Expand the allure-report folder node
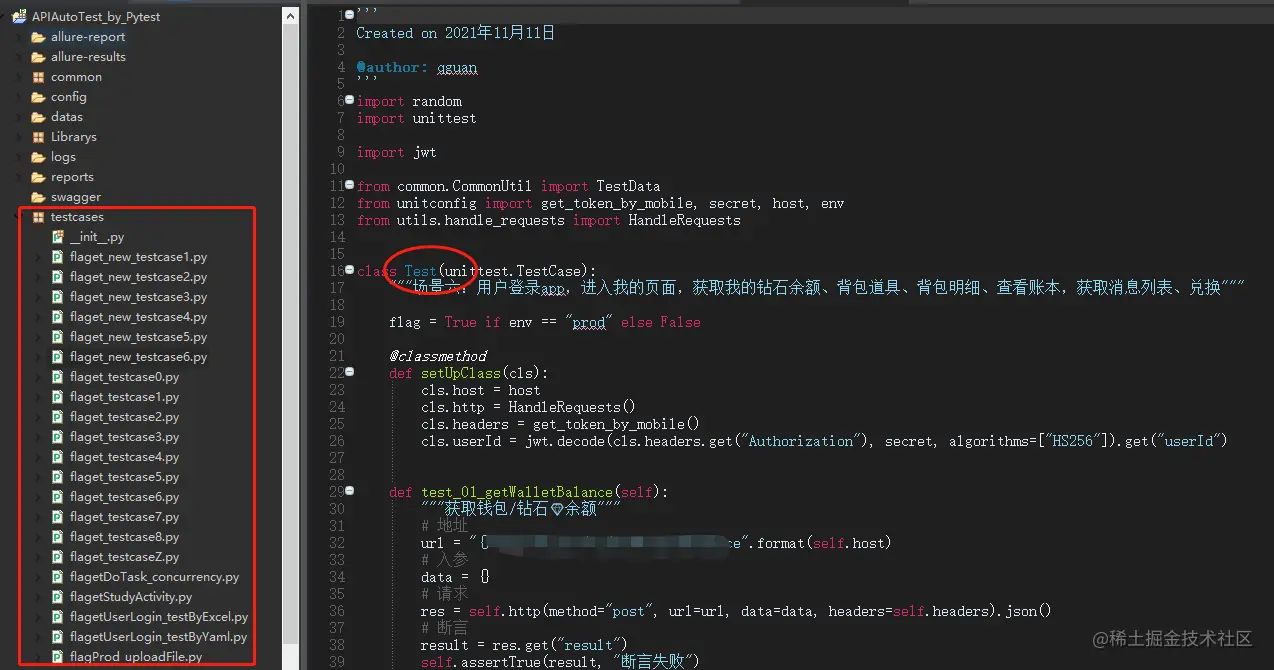This screenshot has height=670, width=1274. click(x=19, y=37)
